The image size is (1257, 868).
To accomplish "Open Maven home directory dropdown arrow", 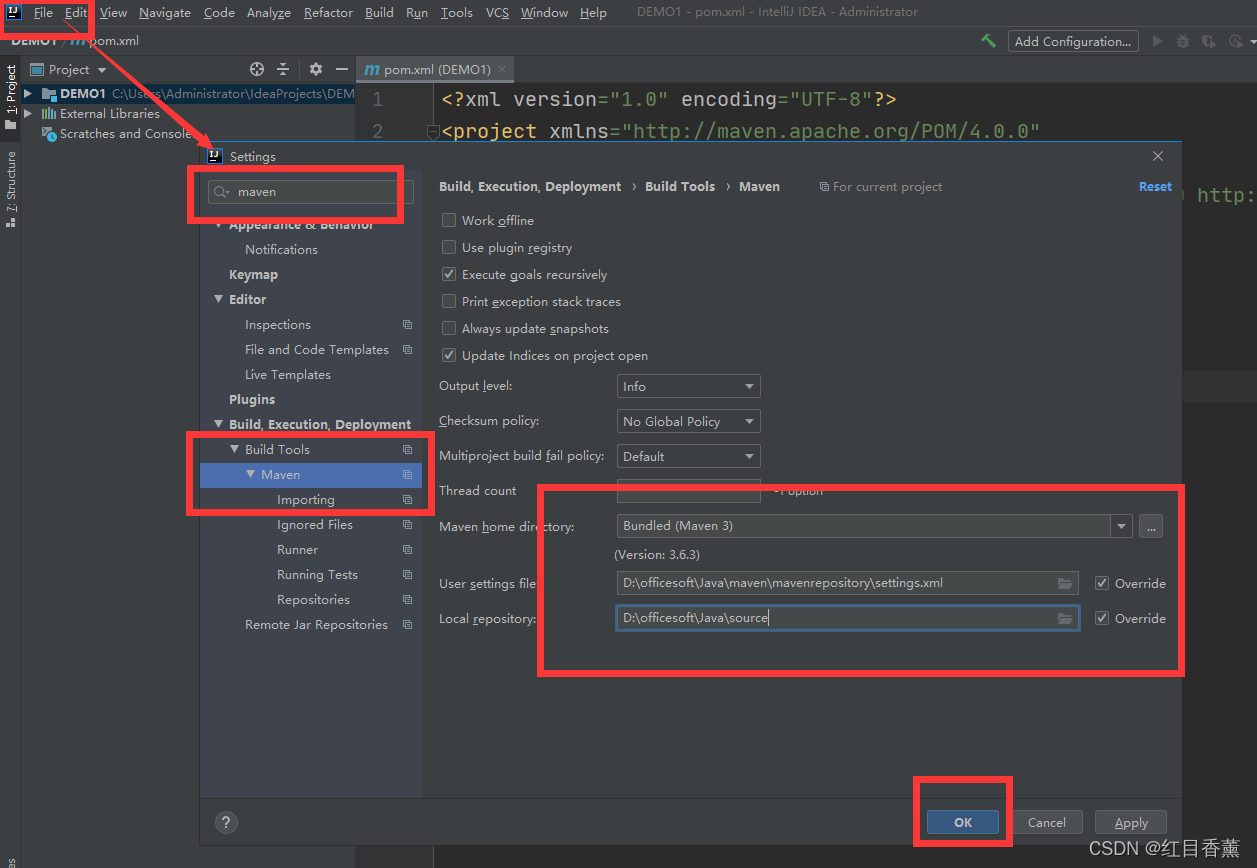I will 1122,526.
